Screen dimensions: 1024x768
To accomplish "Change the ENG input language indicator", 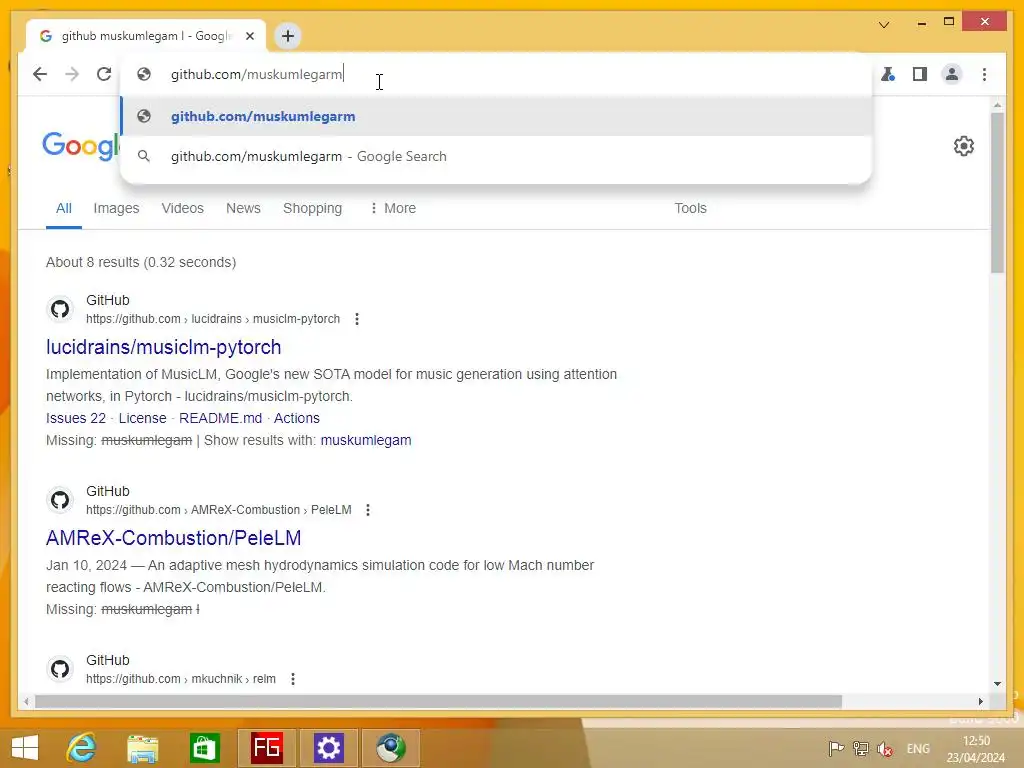I will [918, 749].
